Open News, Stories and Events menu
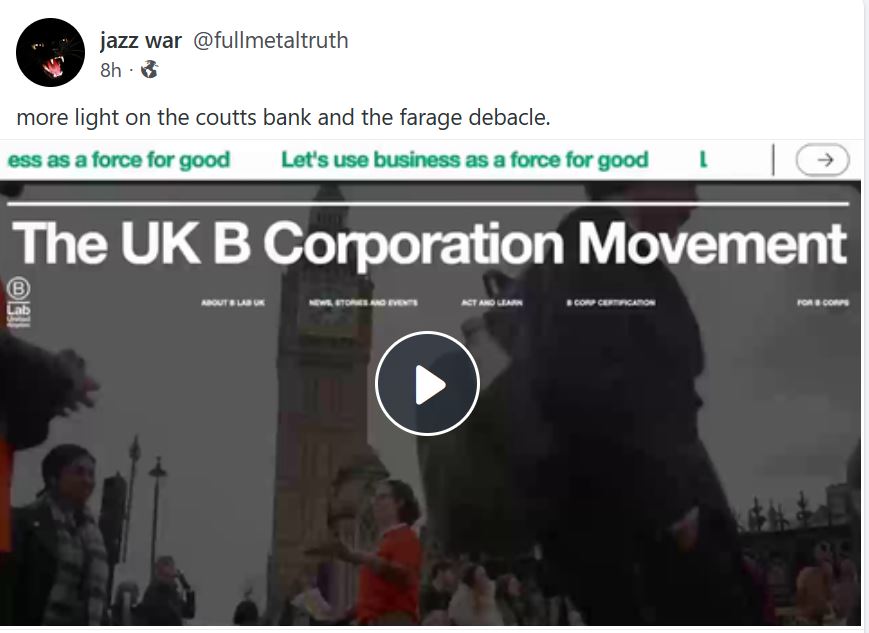Screen dimensions: 869x633 363,303
